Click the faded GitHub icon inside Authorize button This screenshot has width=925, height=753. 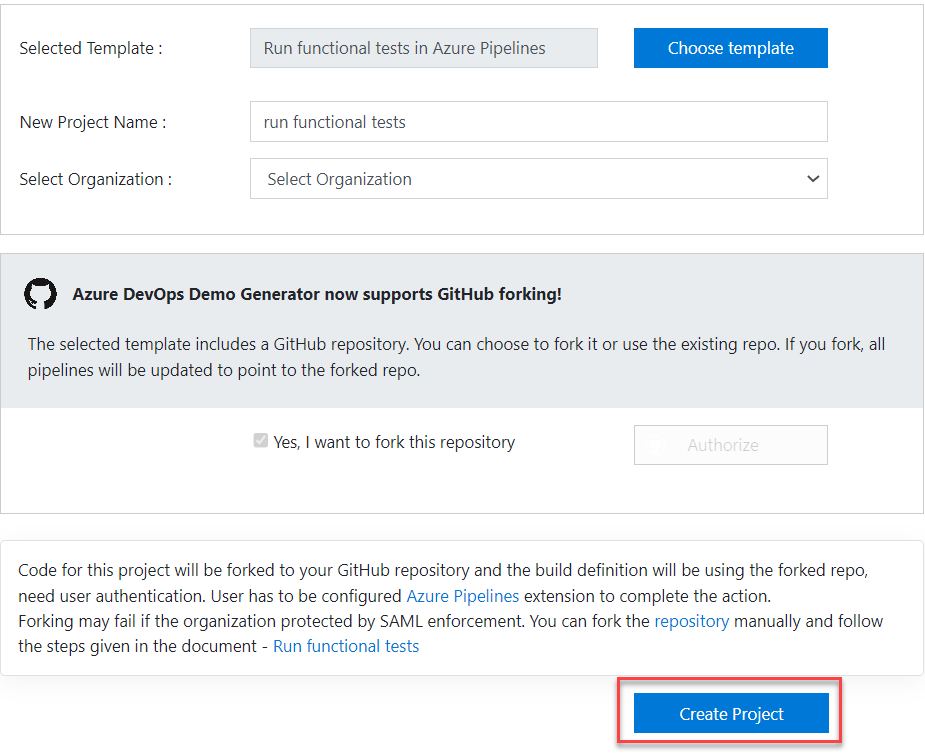(x=655, y=445)
